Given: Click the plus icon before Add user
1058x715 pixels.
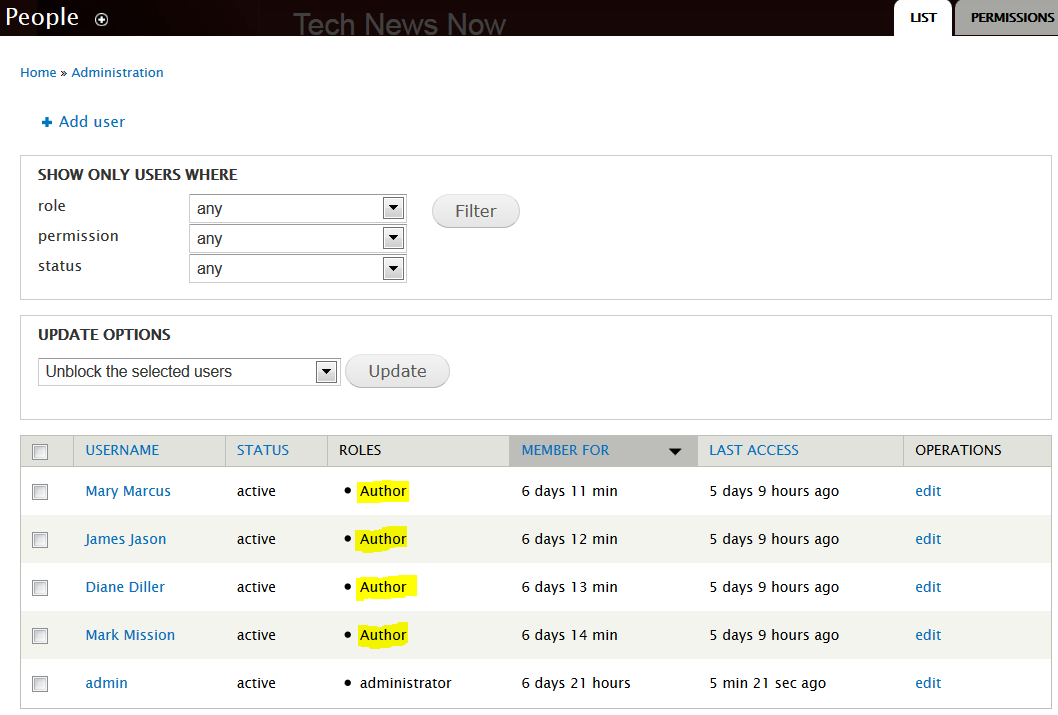Looking at the screenshot, I should click(47, 122).
